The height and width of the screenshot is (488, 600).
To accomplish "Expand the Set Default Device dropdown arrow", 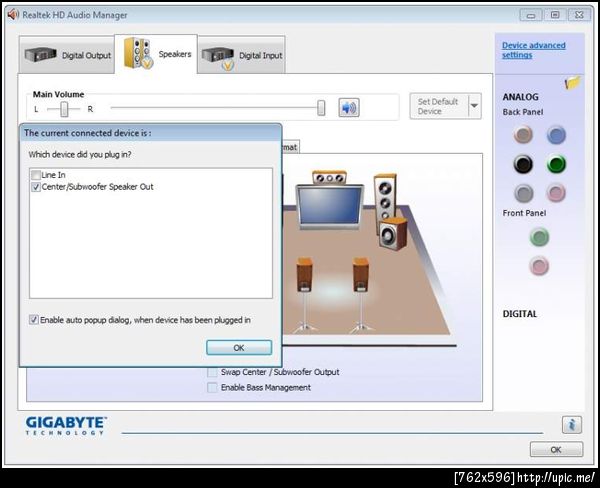I will click(474, 106).
